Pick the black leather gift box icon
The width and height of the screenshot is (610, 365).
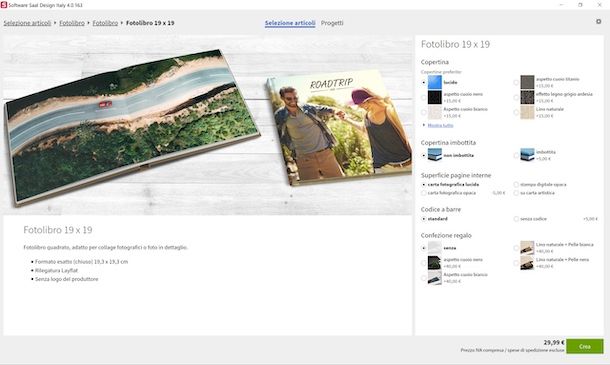[435, 263]
